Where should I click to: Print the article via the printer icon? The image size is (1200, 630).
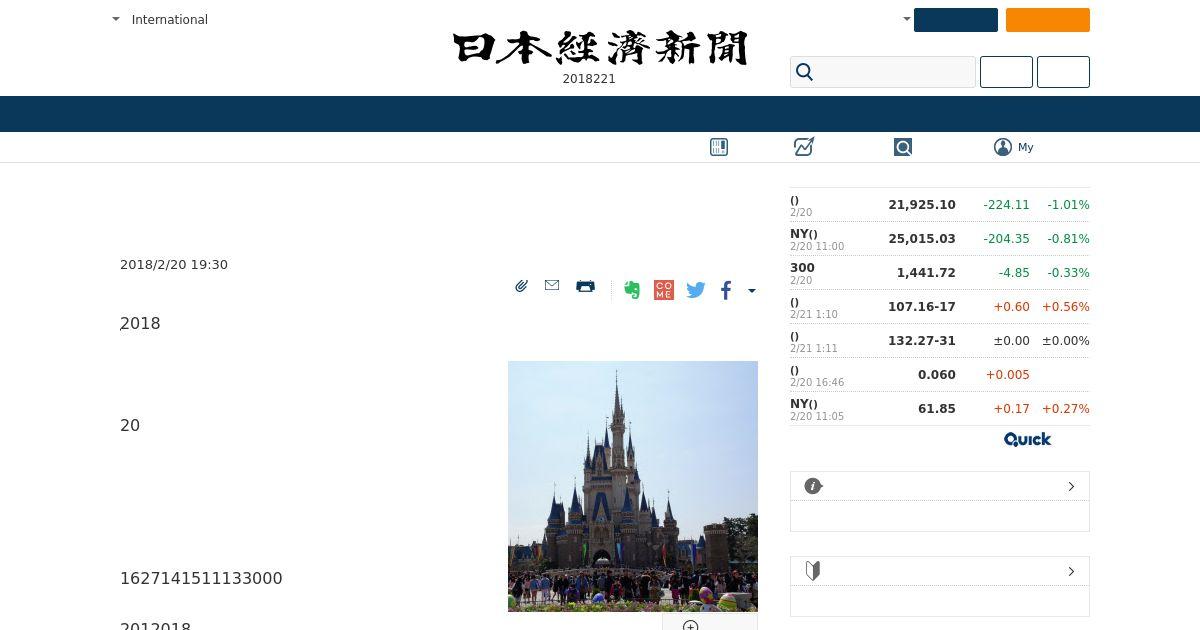(x=586, y=286)
